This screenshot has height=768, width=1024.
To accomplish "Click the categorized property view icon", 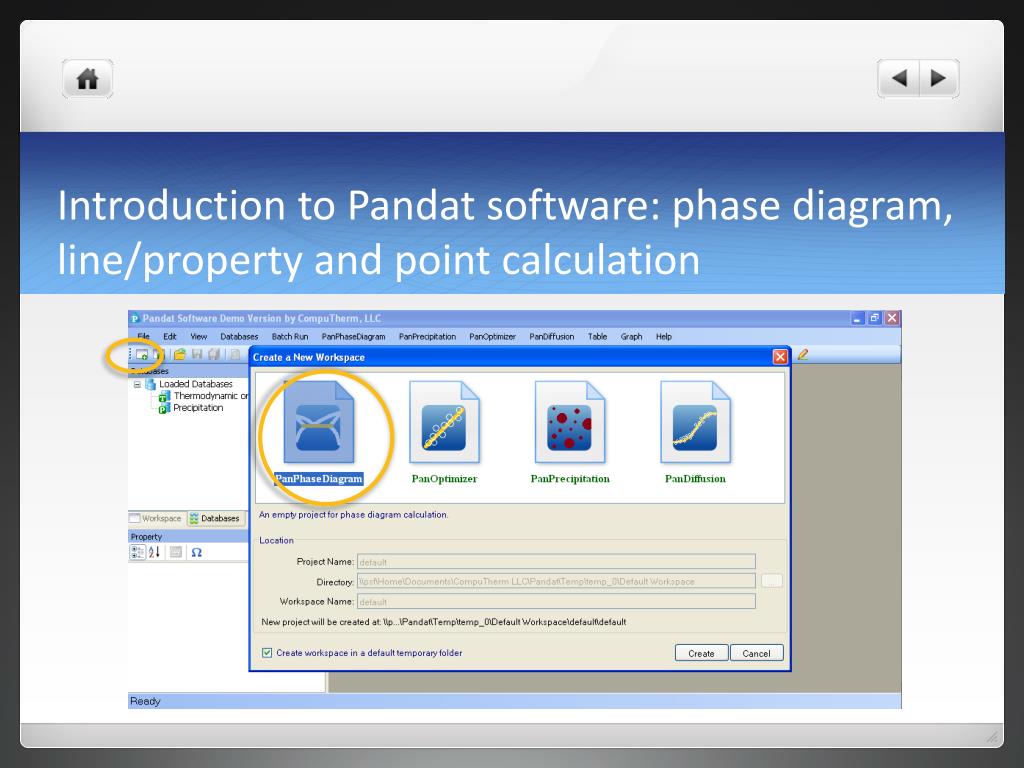I will (138, 552).
